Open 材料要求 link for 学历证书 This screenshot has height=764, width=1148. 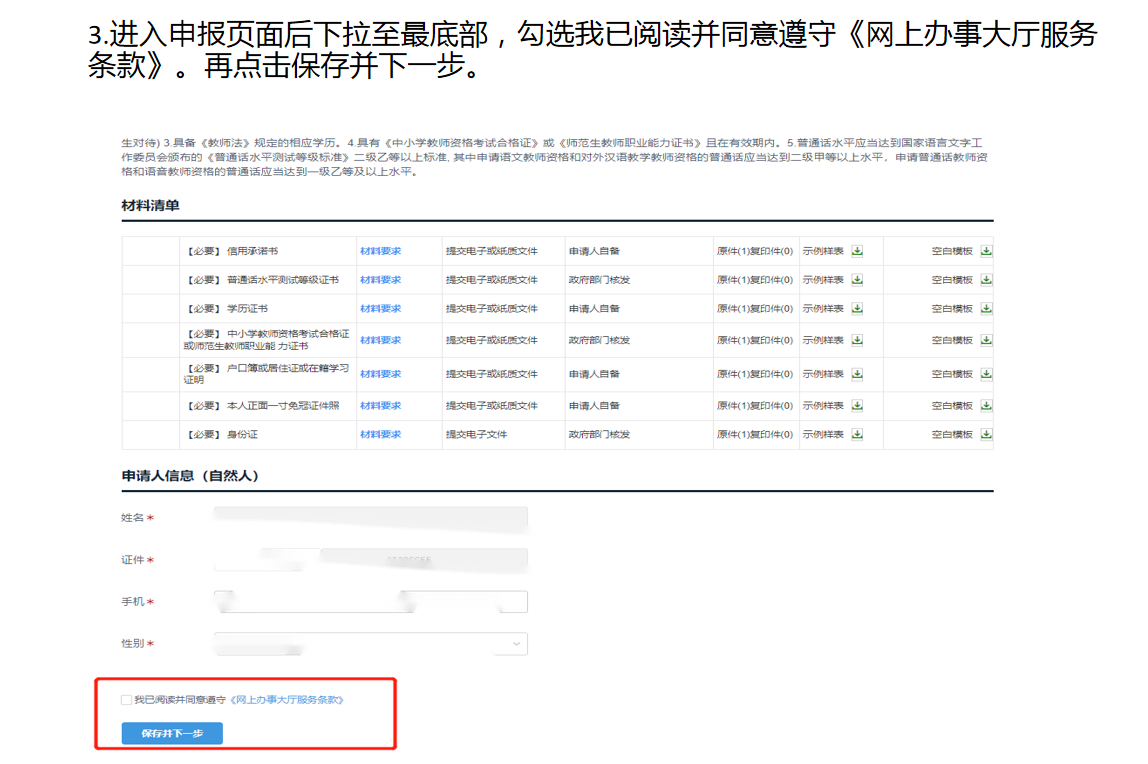pyautogui.click(x=380, y=309)
